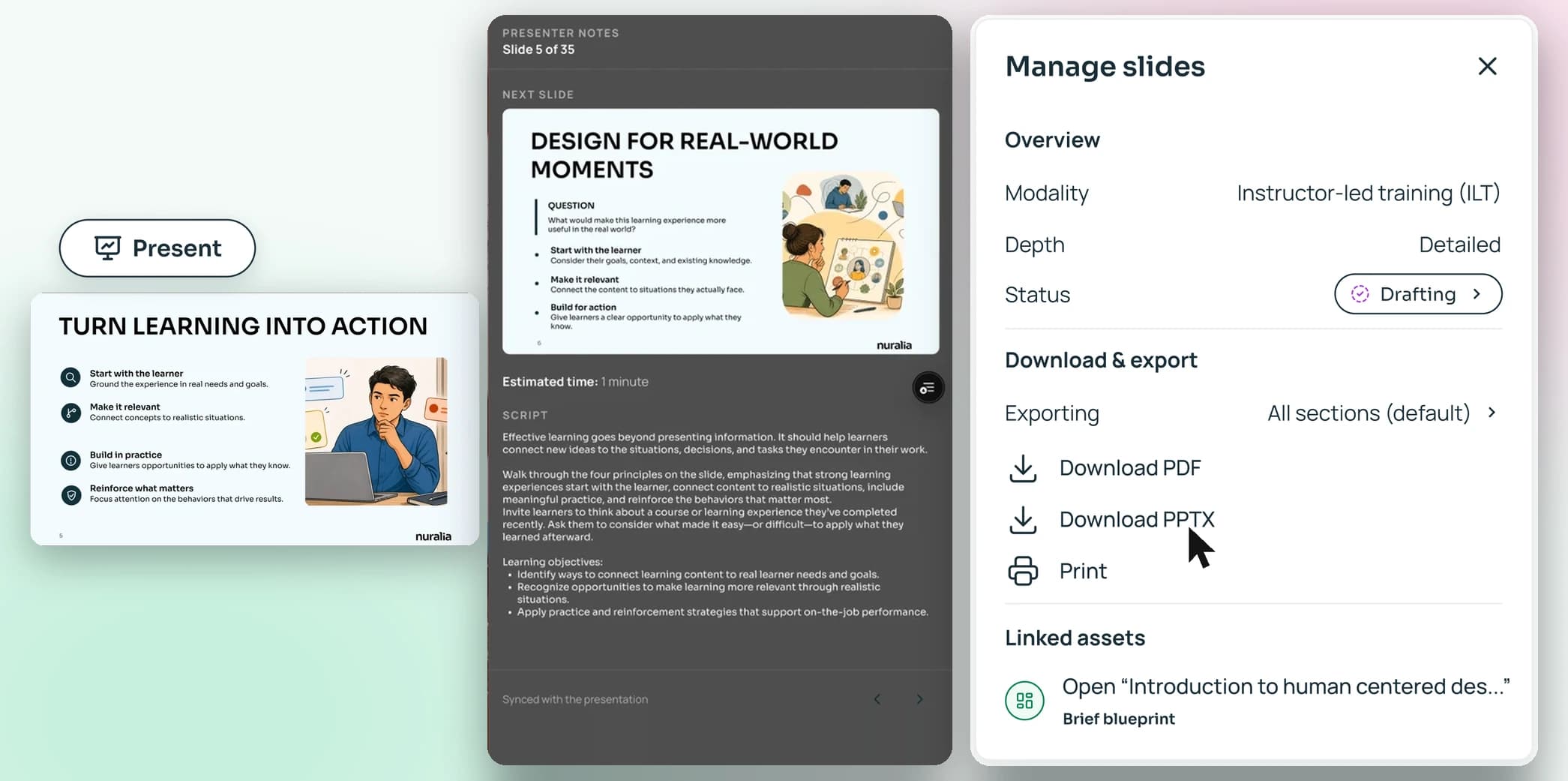Click the green blueprint grid icon under Linked assets
This screenshot has height=781, width=1568.
[1024, 701]
